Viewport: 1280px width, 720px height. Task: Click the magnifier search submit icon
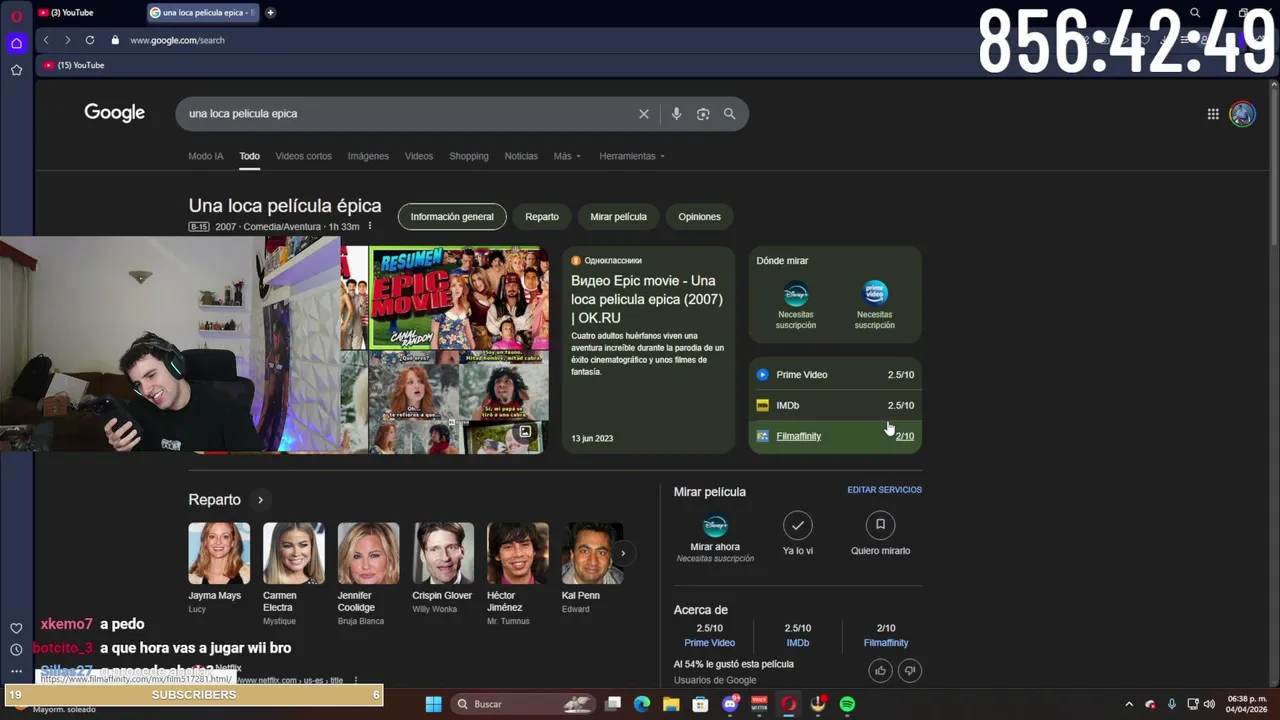[729, 114]
